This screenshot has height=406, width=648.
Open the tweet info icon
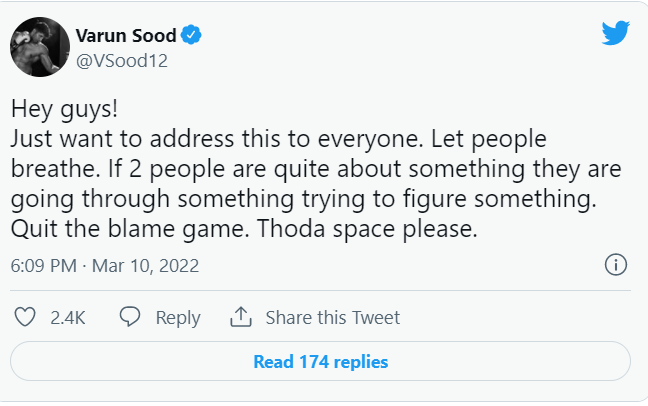[616, 265]
